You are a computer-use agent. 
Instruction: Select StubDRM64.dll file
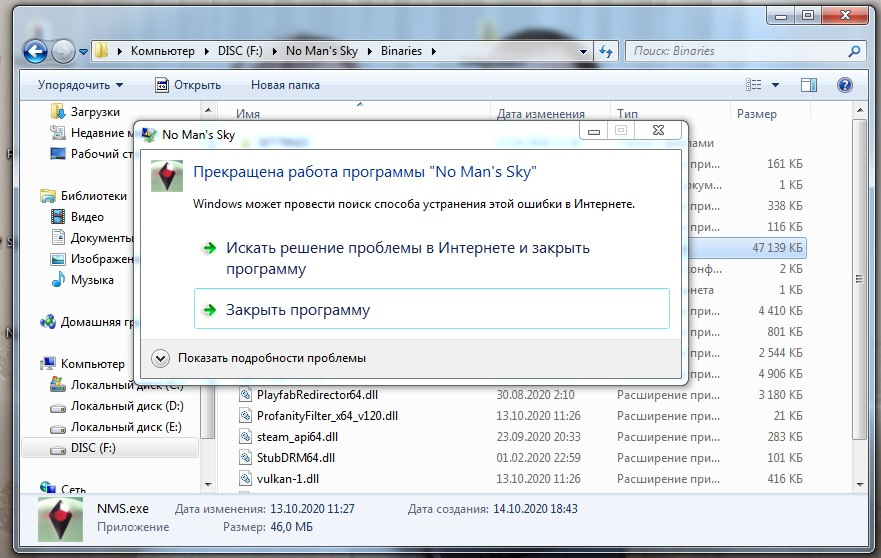(295, 458)
